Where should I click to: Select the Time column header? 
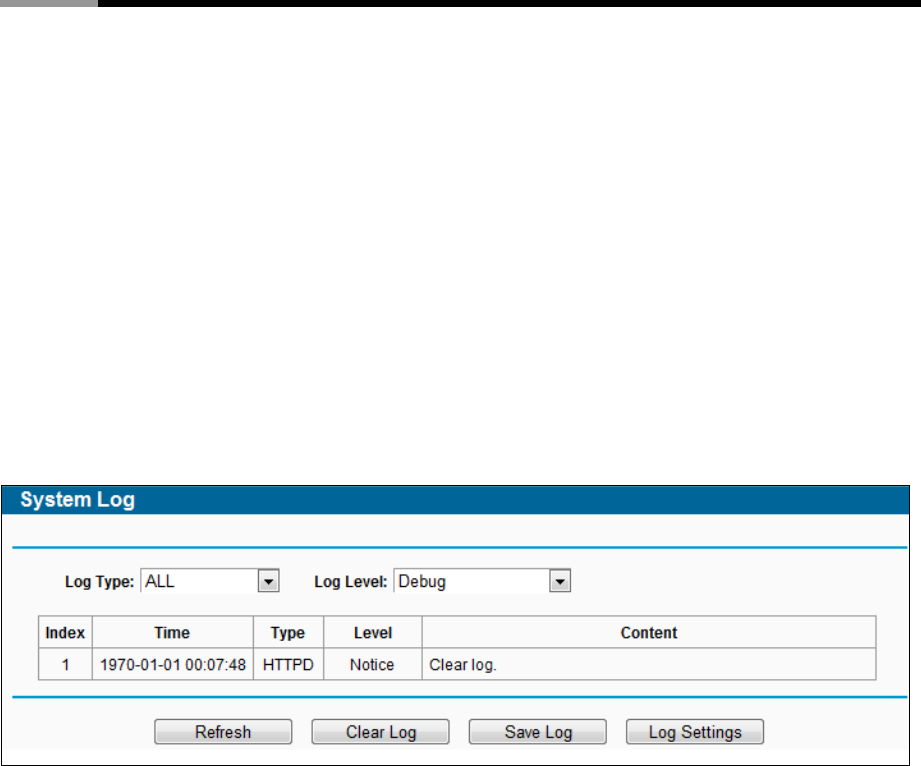point(173,633)
